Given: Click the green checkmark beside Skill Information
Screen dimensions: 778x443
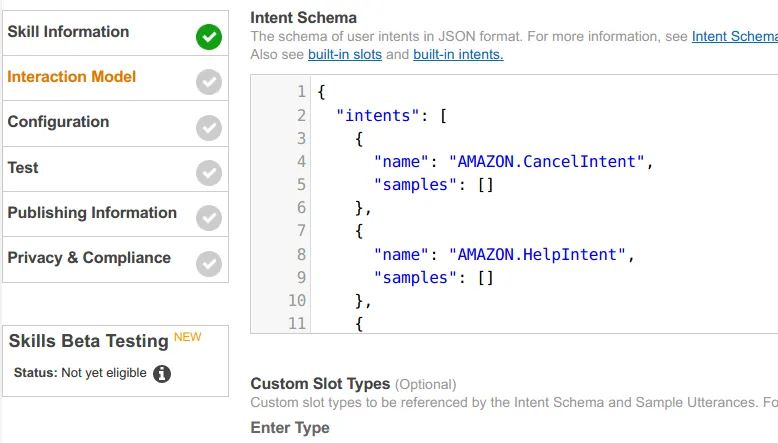Looking at the screenshot, I should (209, 37).
